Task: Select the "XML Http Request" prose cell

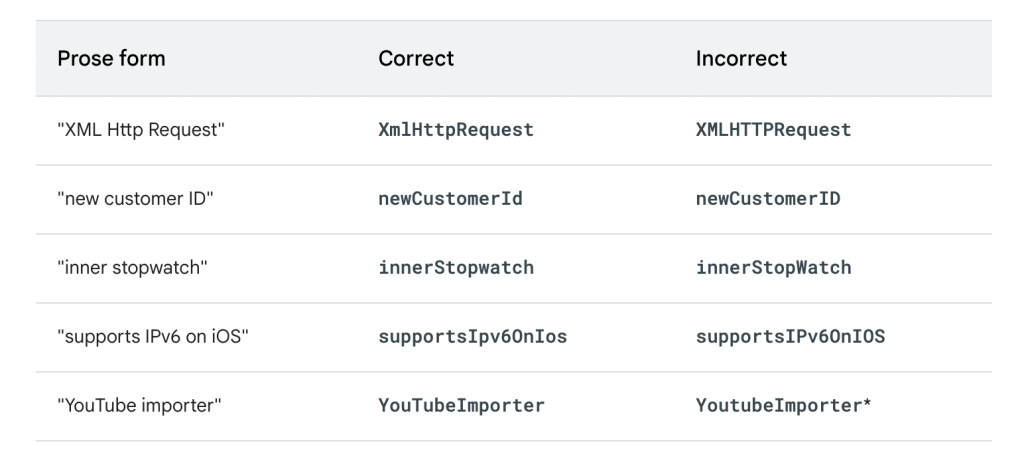Action: pyautogui.click(x=140, y=130)
